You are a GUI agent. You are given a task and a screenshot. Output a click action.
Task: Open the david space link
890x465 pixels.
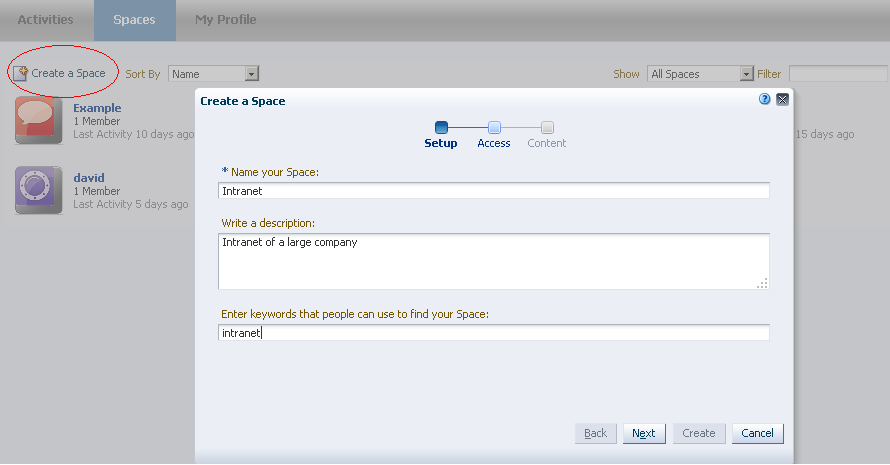click(x=89, y=178)
